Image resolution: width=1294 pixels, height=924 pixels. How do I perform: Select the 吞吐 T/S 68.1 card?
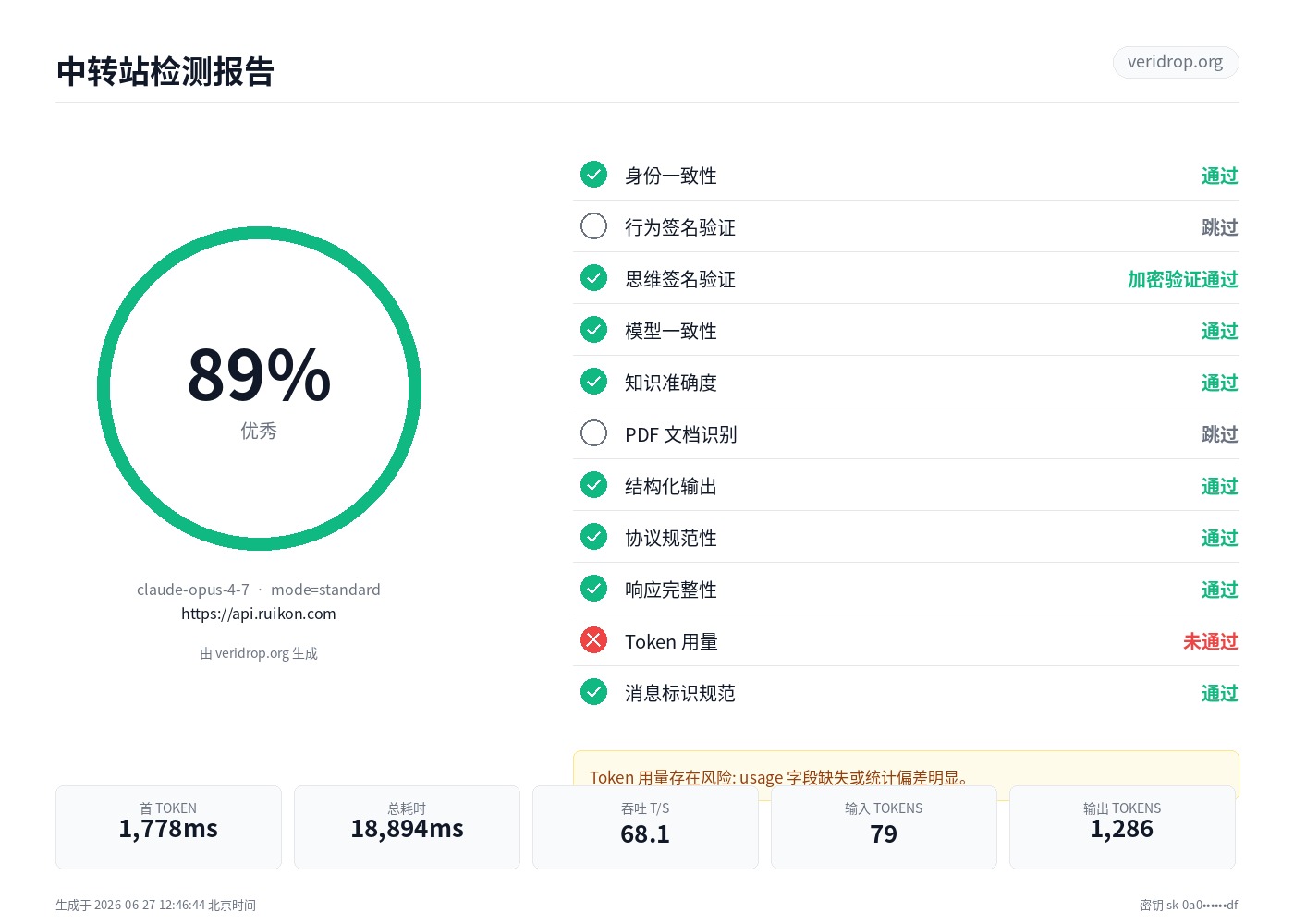pos(645,827)
